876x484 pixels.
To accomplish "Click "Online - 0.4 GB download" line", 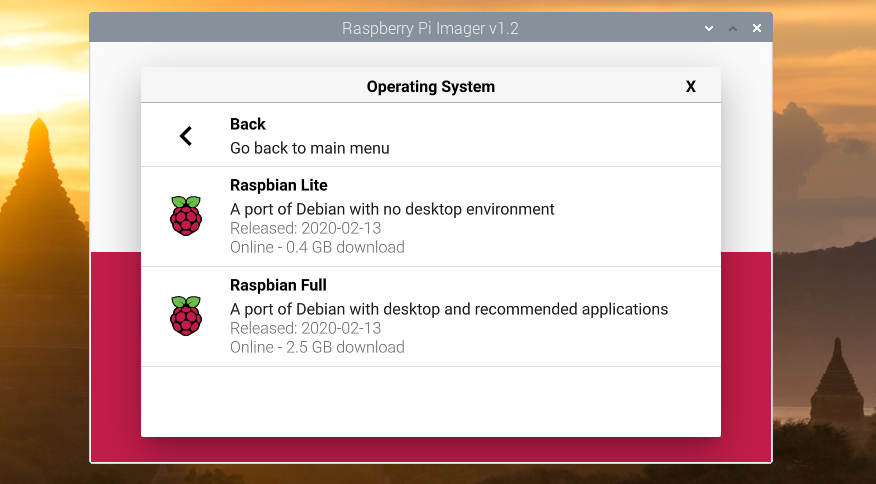I will (317, 247).
